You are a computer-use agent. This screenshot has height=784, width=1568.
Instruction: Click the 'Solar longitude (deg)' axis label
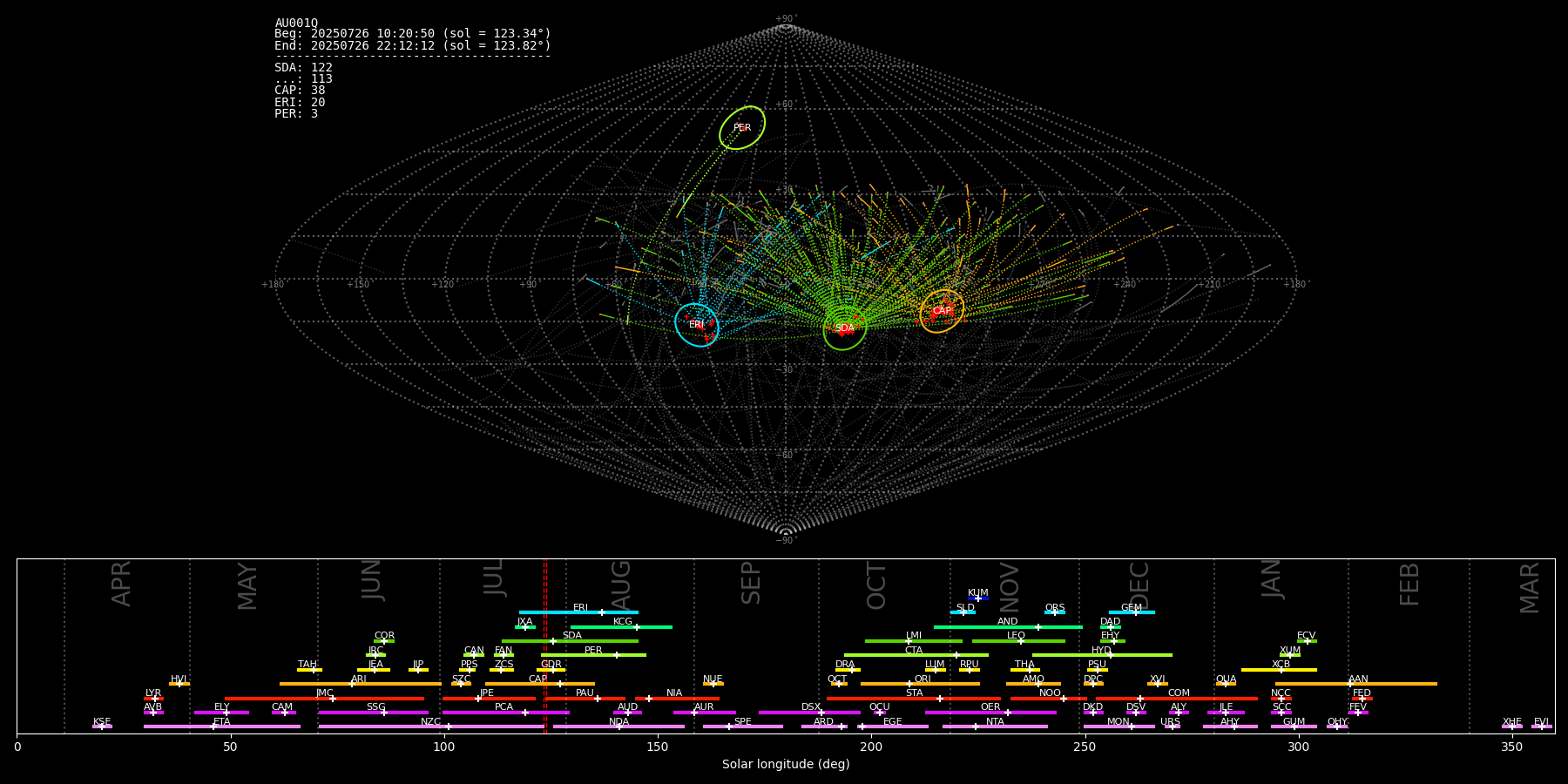(x=786, y=765)
